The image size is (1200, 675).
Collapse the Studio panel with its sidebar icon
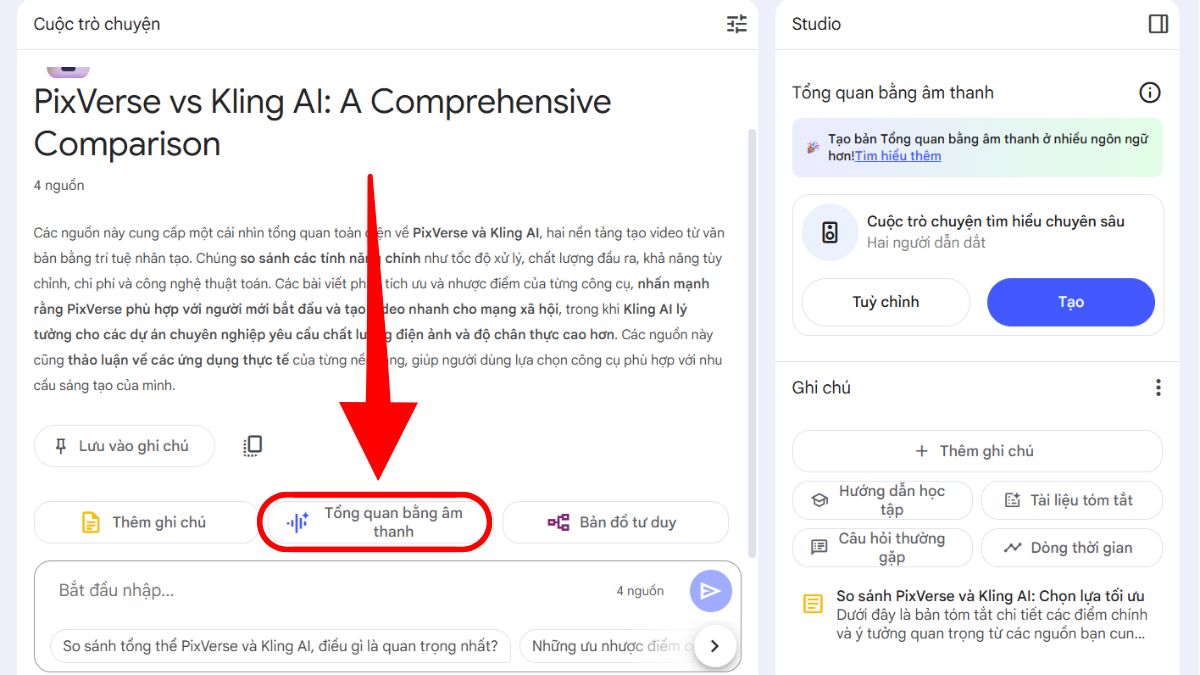(1158, 24)
